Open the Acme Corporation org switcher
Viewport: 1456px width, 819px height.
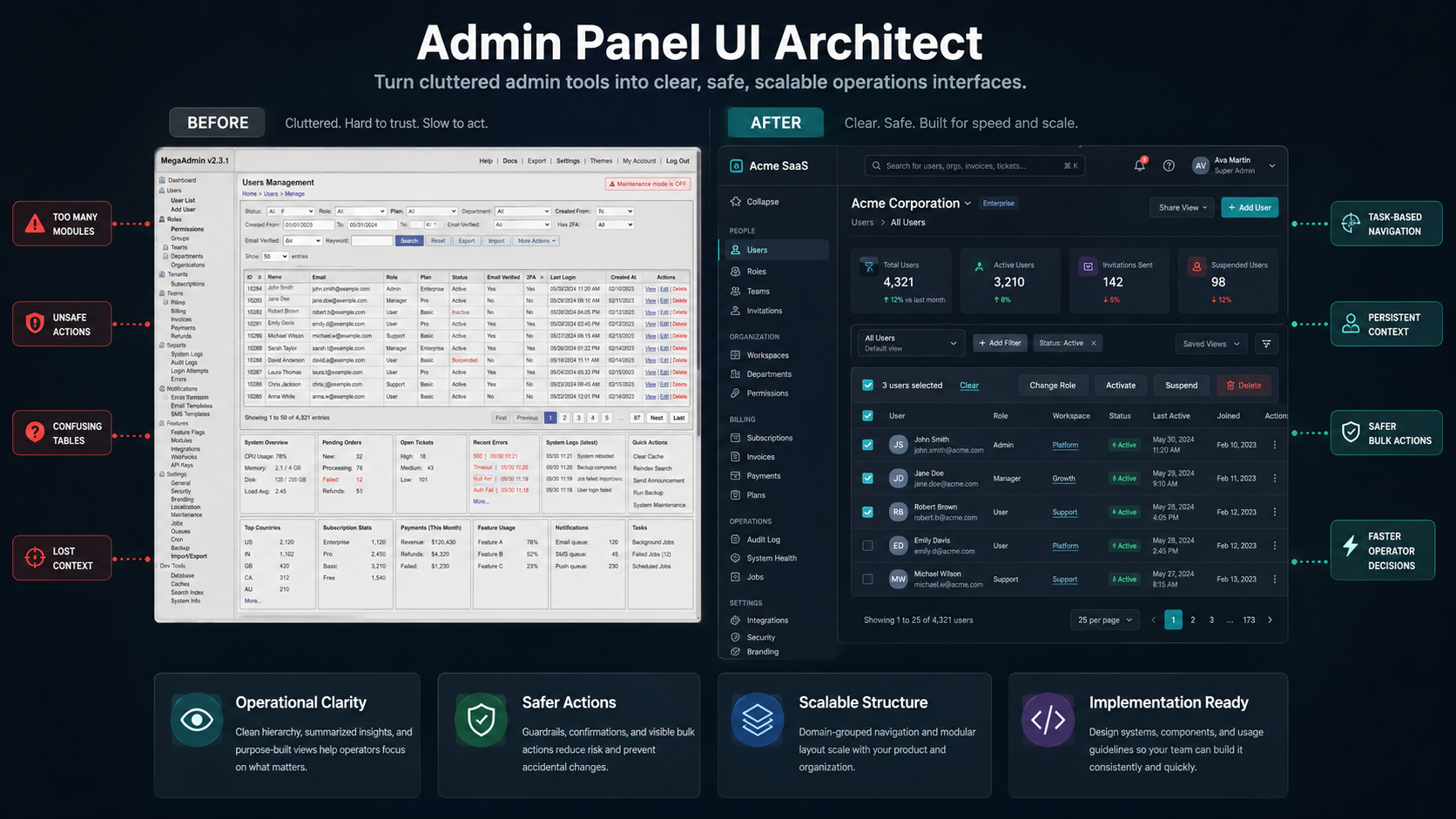[x=911, y=203]
